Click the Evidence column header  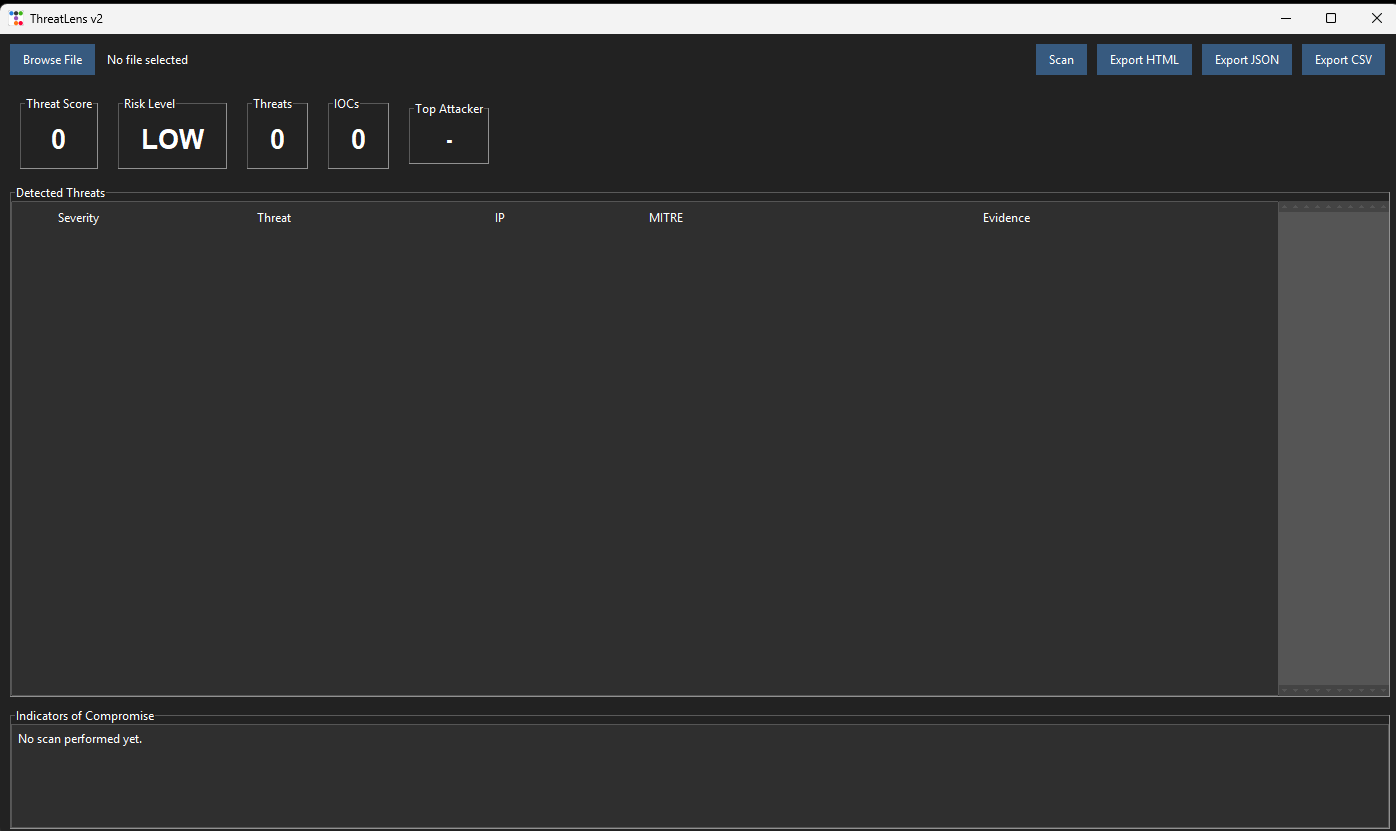click(1006, 218)
